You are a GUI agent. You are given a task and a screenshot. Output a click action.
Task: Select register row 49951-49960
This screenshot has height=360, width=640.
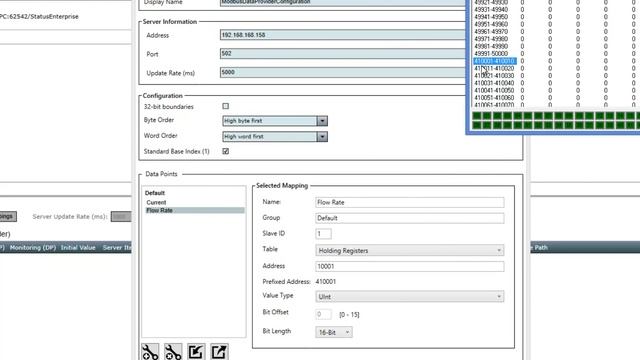491,24
